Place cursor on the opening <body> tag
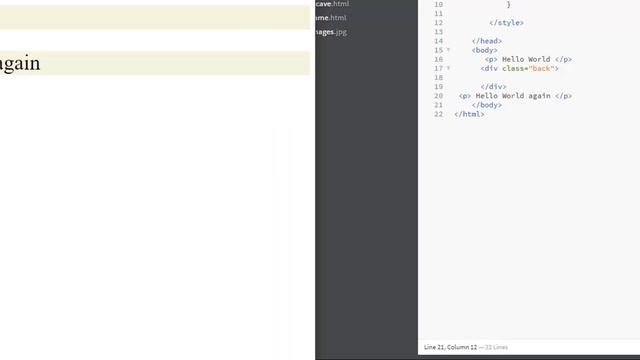 (484, 50)
